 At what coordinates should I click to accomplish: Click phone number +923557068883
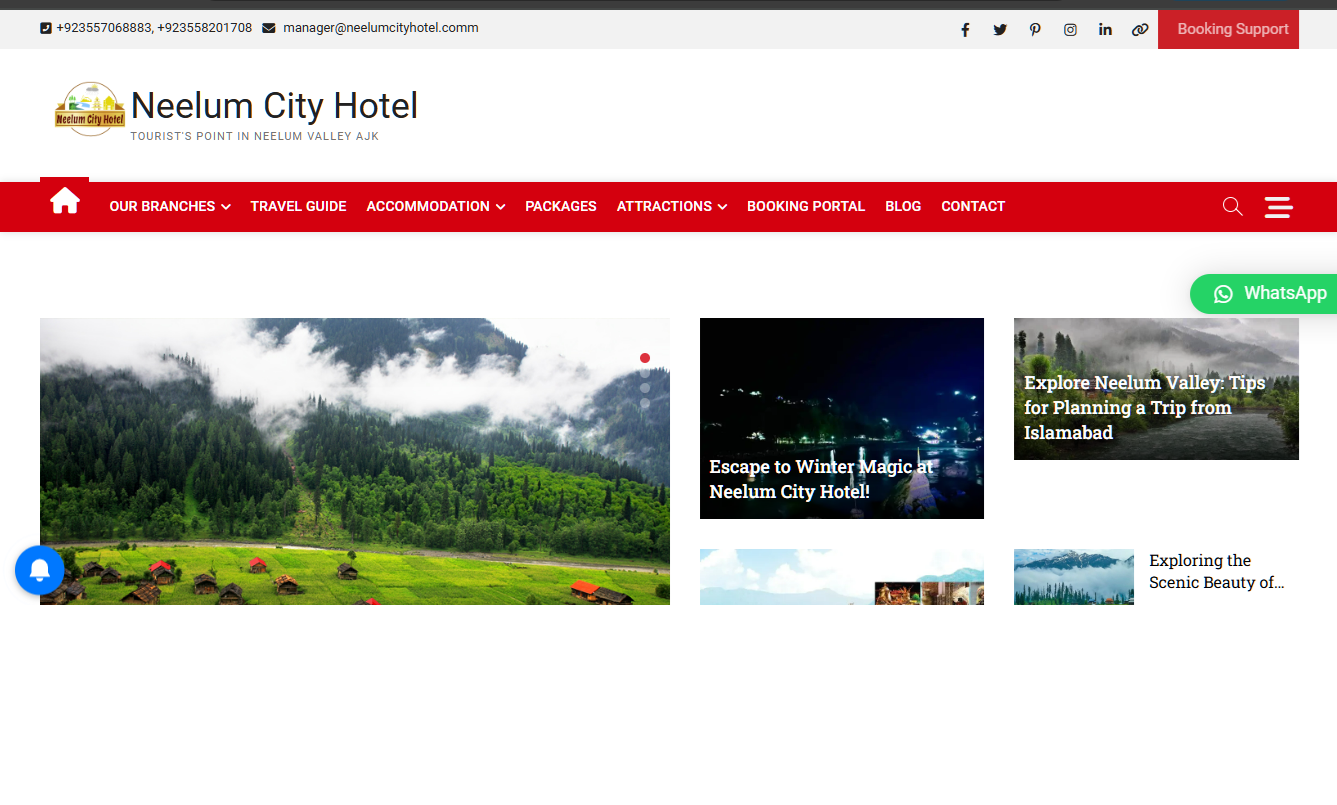click(104, 28)
